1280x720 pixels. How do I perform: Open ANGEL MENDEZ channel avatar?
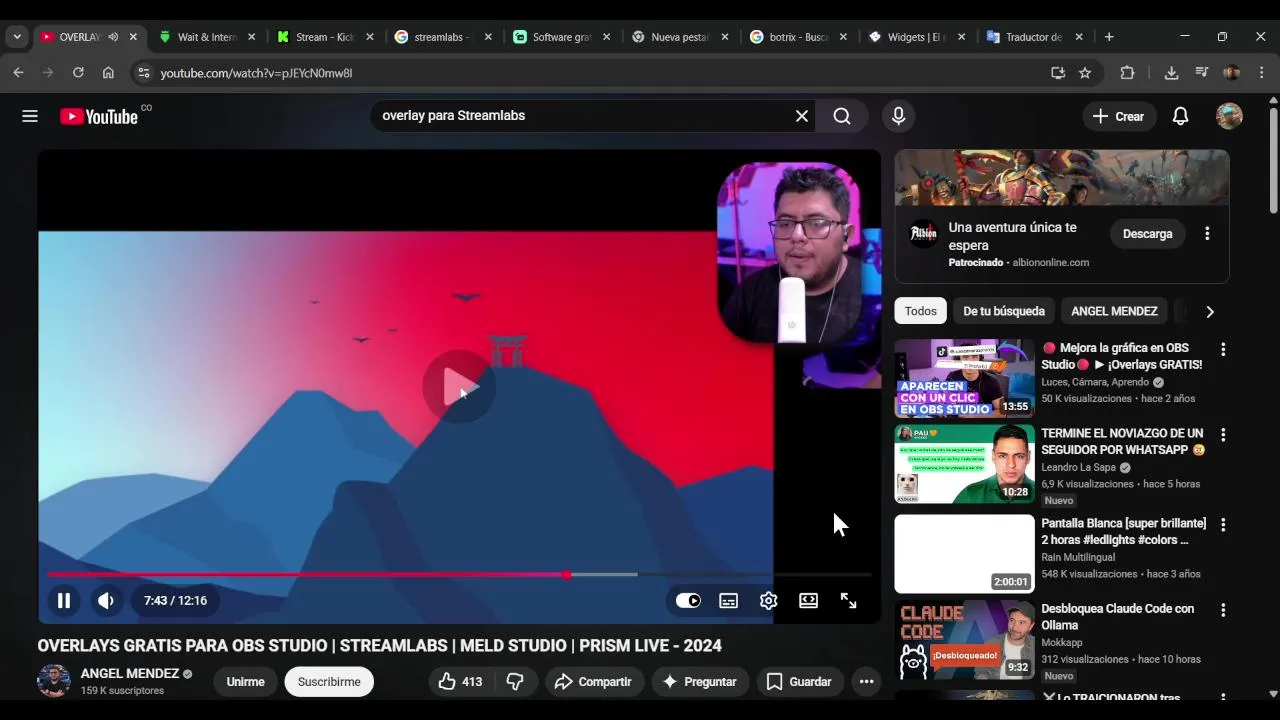(53, 681)
